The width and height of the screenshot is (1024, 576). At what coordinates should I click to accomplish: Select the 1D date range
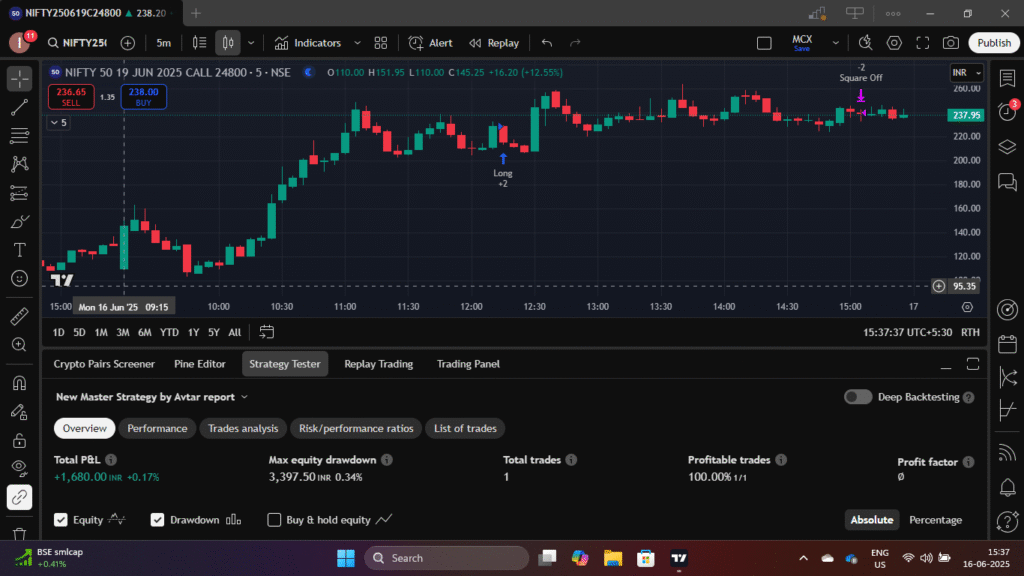click(58, 332)
